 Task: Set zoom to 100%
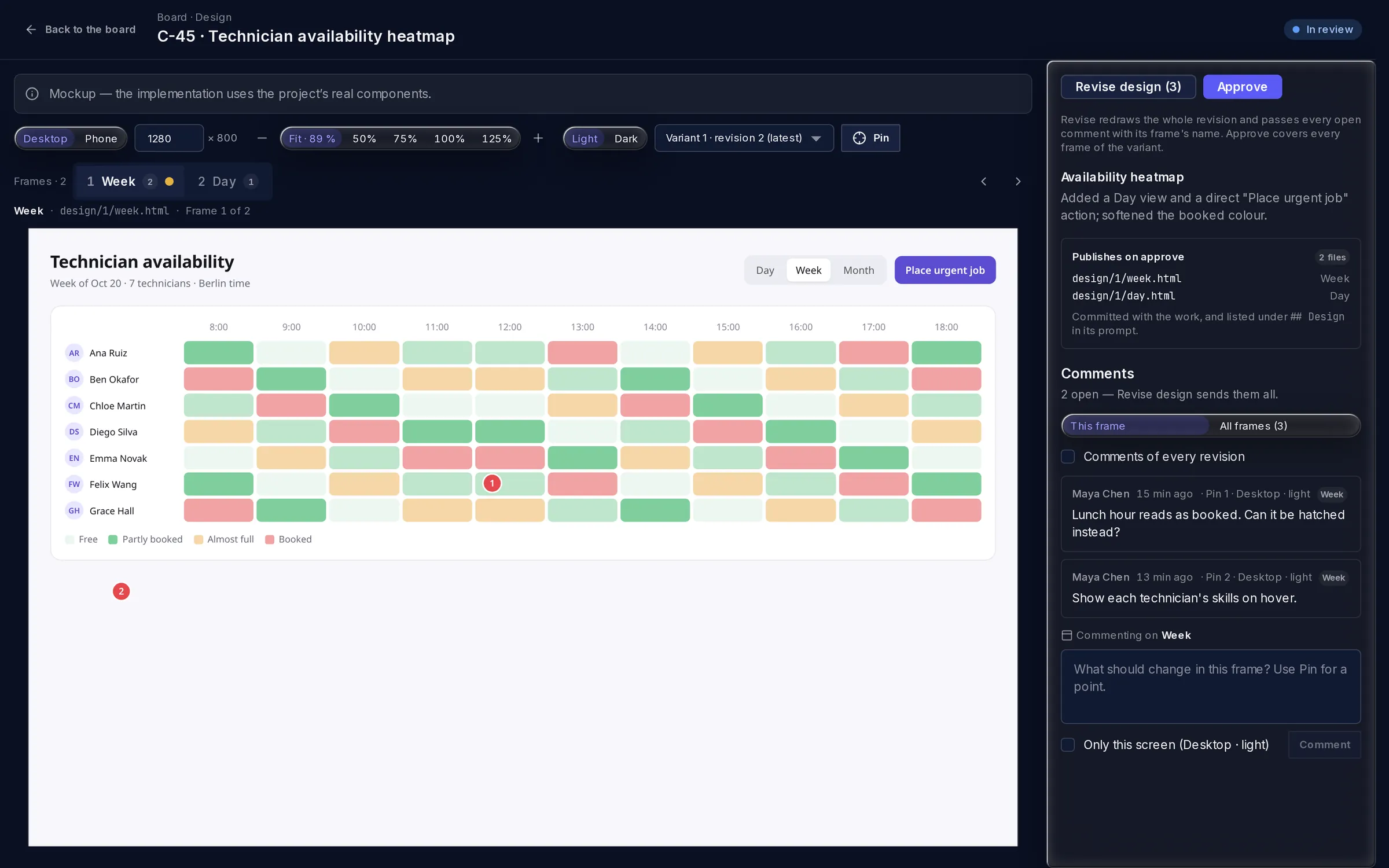449,138
